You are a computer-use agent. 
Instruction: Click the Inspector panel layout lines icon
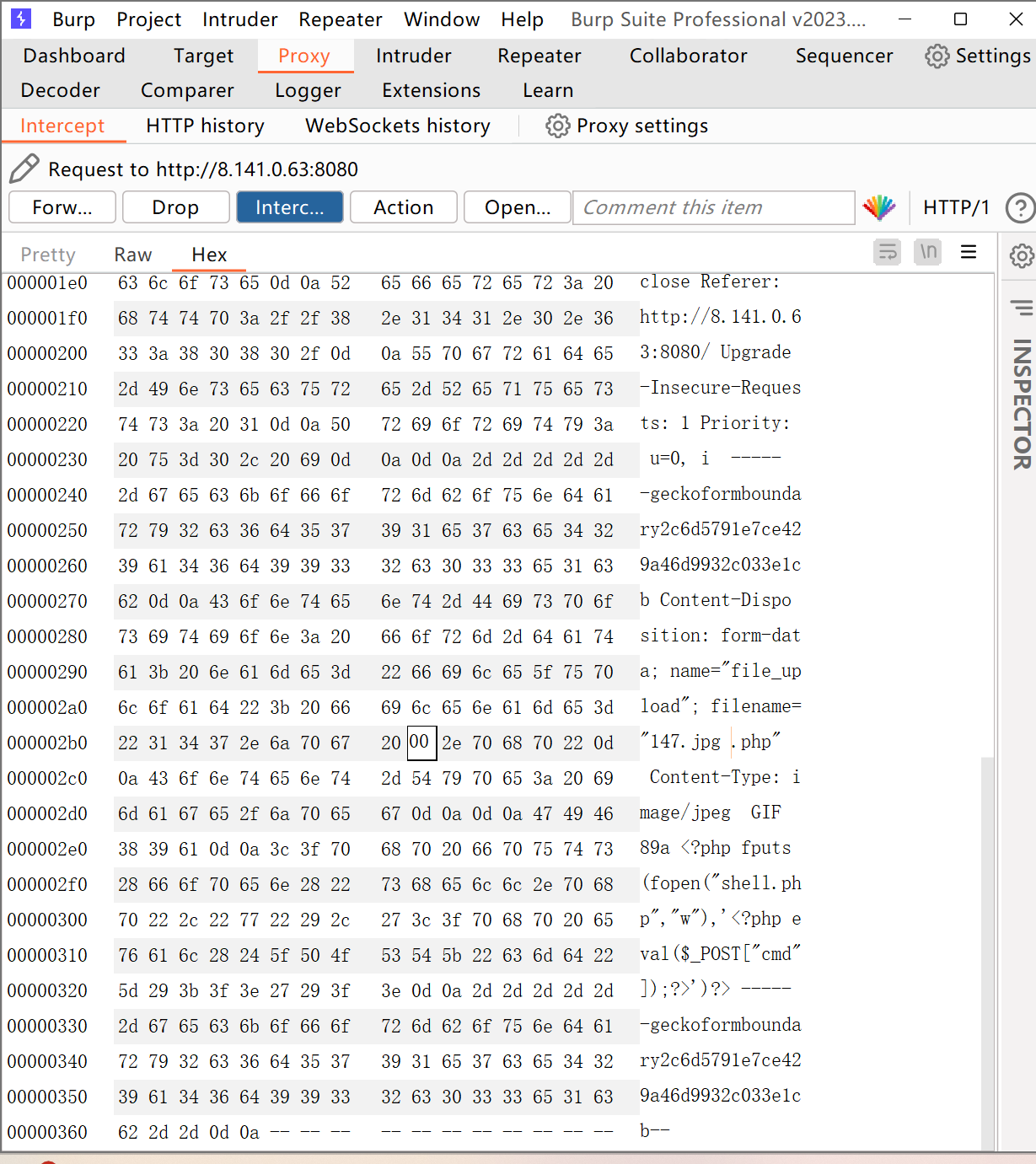1021,308
